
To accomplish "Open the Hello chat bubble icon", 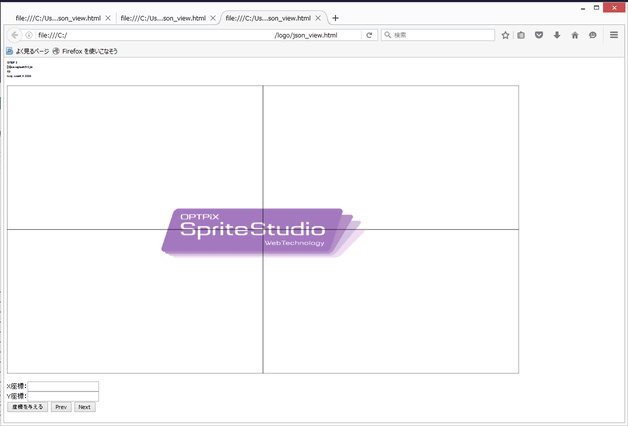I will [x=593, y=35].
